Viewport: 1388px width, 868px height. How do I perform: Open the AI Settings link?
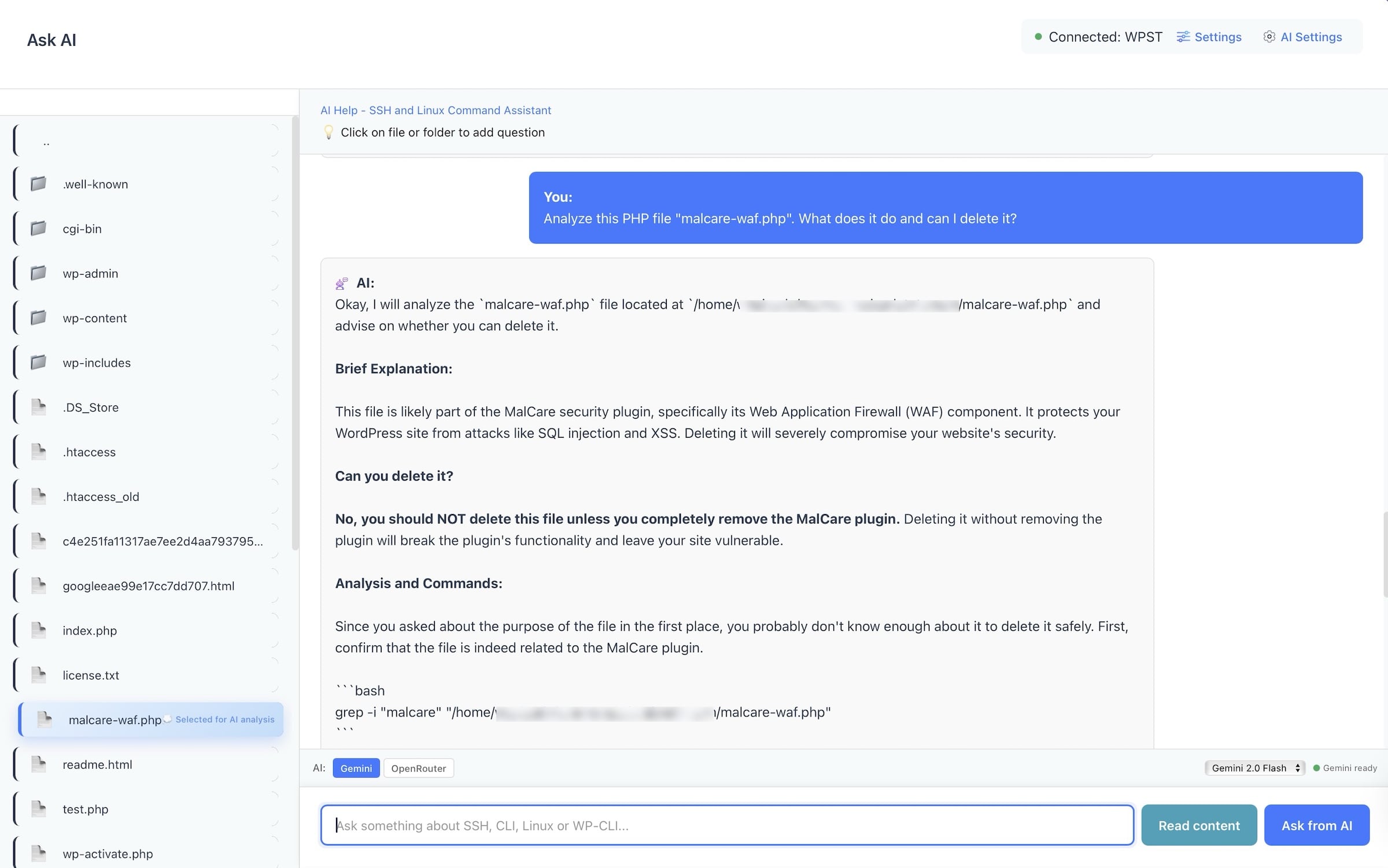(1311, 37)
